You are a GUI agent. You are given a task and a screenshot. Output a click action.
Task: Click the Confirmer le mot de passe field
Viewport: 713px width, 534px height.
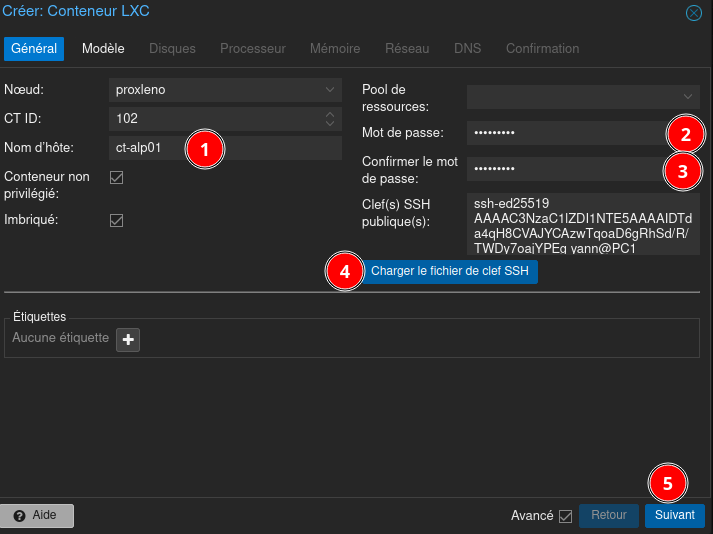point(560,169)
